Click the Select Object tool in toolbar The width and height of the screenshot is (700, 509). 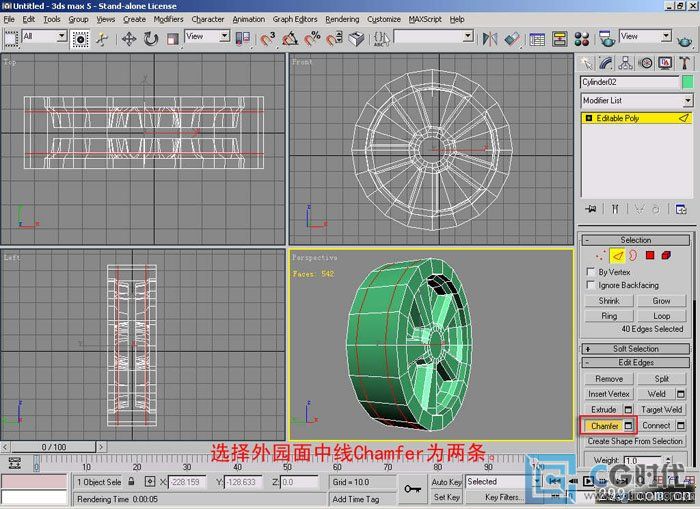pyautogui.click(x=80, y=39)
